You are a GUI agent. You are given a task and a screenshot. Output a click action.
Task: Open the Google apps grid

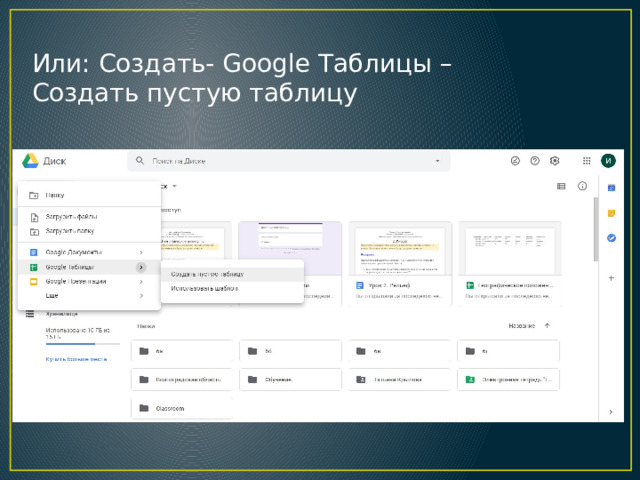587,161
